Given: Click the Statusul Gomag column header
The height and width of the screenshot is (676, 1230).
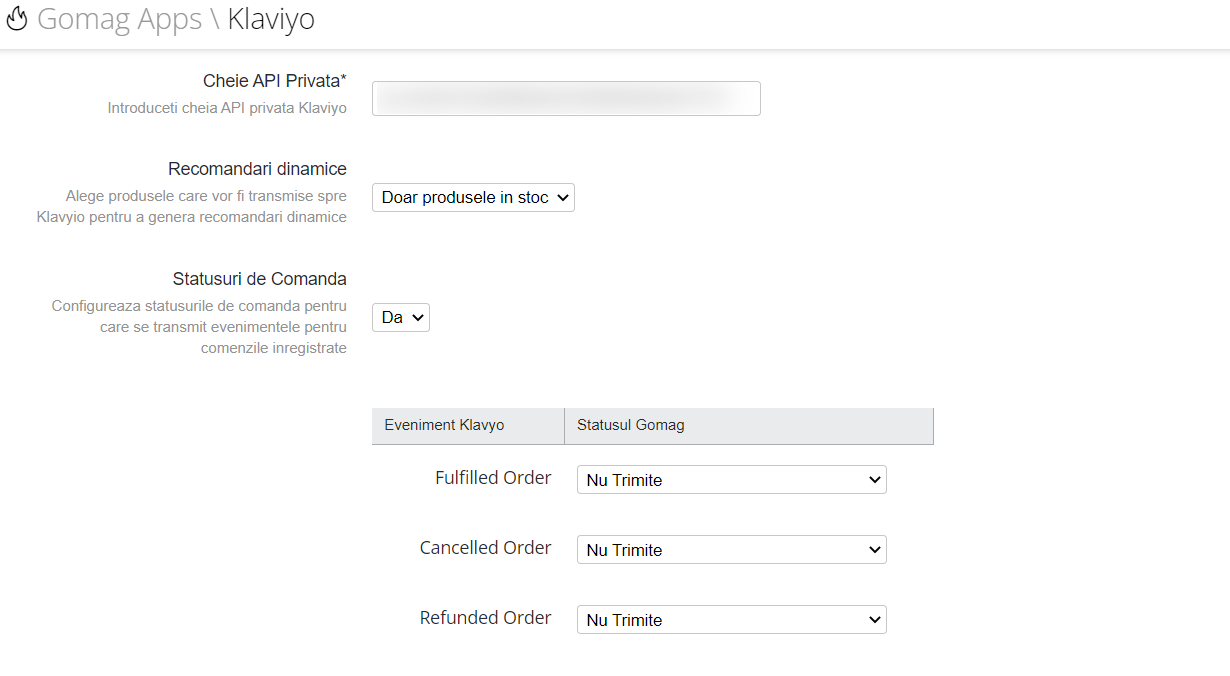Looking at the screenshot, I should coord(749,425).
